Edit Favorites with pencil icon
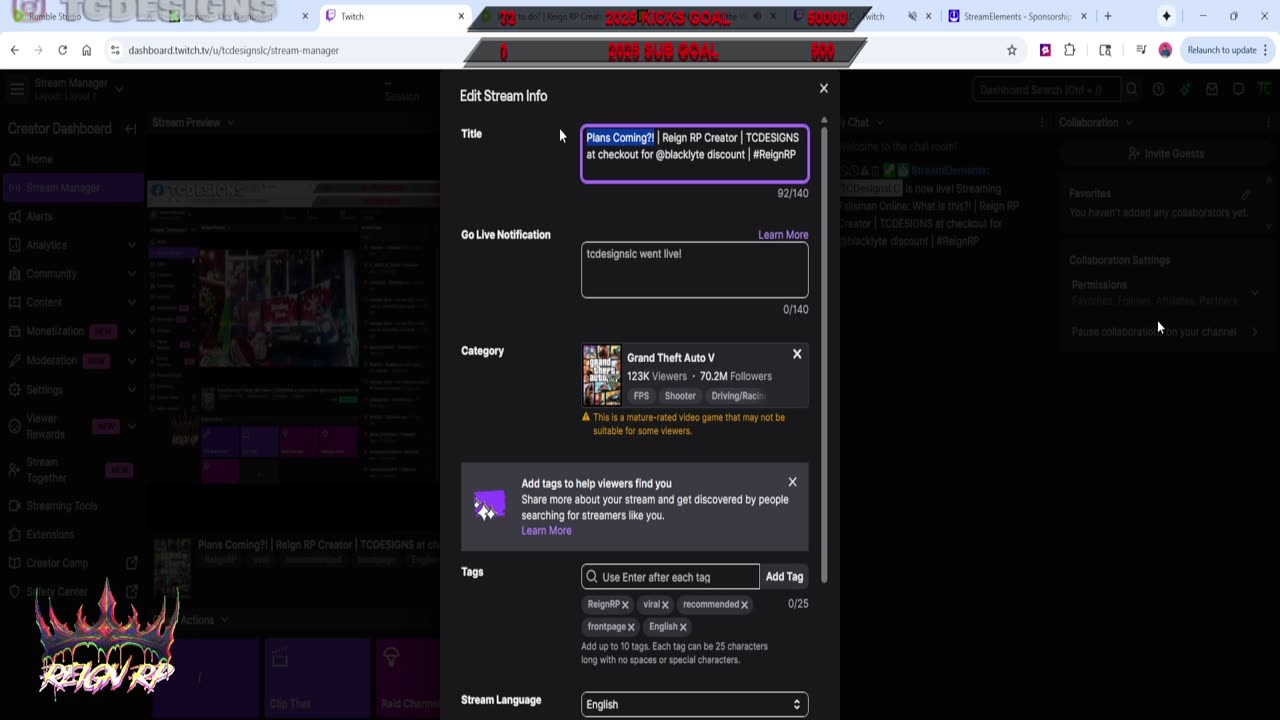This screenshot has height=720, width=1280. 1246,194
